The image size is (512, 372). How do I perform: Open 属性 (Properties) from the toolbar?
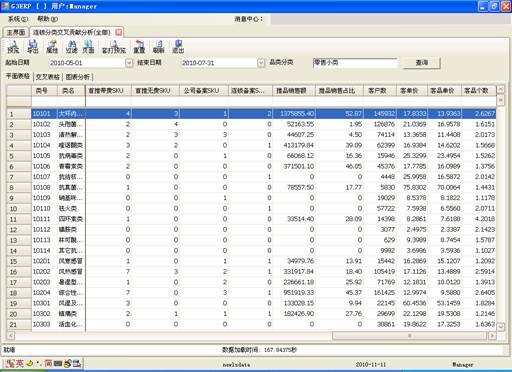point(52,47)
